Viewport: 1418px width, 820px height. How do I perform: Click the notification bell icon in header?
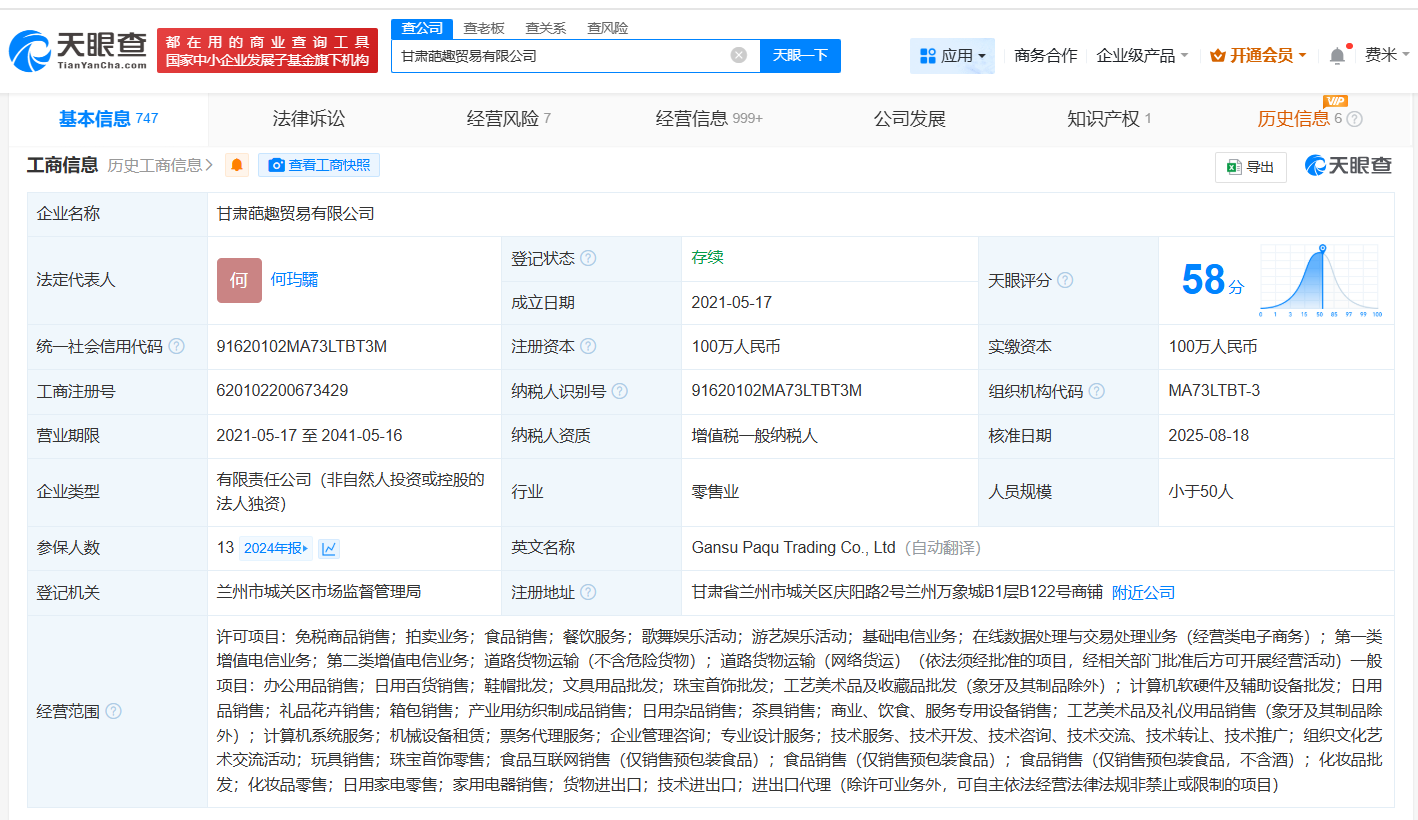pyautogui.click(x=1337, y=56)
